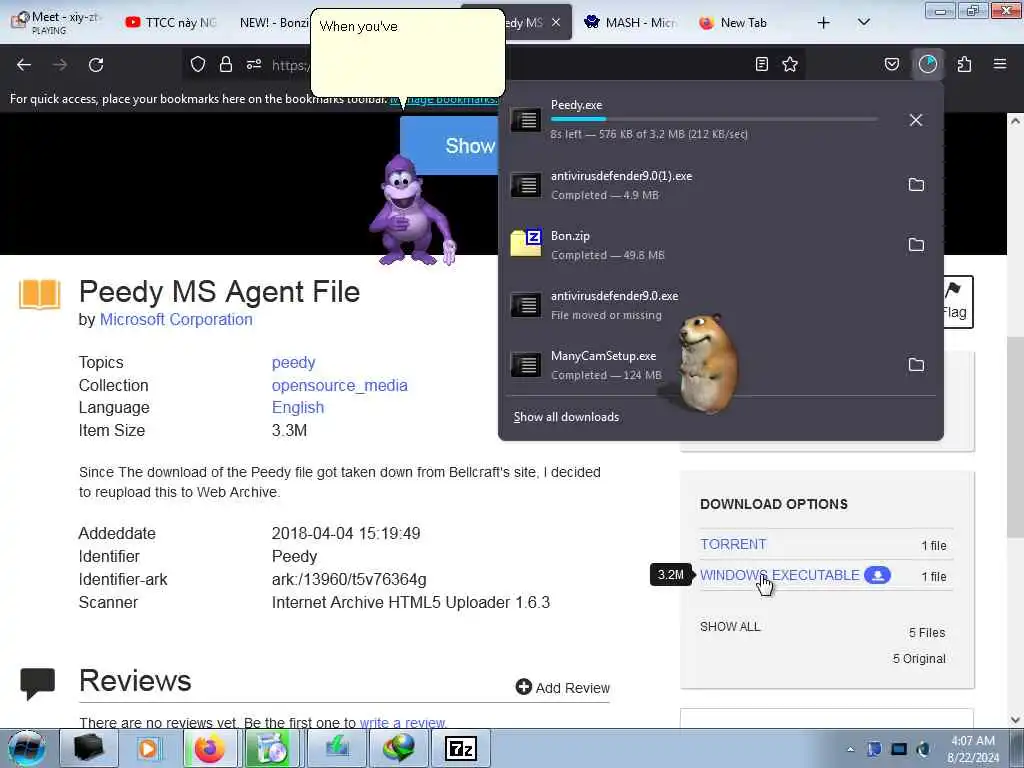This screenshot has height=768, width=1024.
Task: Download the TORRENT option
Action: click(733, 544)
